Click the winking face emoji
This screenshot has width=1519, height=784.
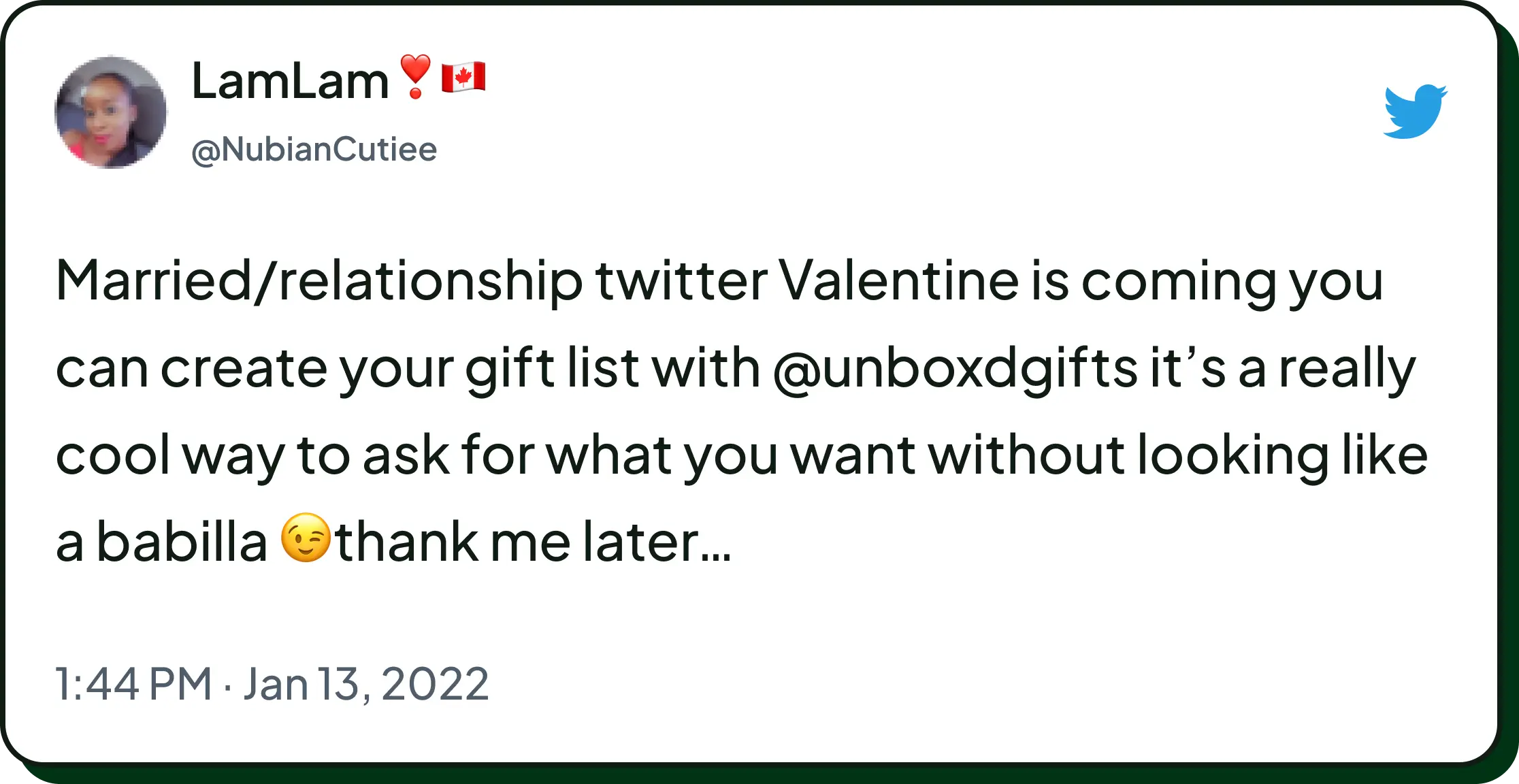coord(306,538)
